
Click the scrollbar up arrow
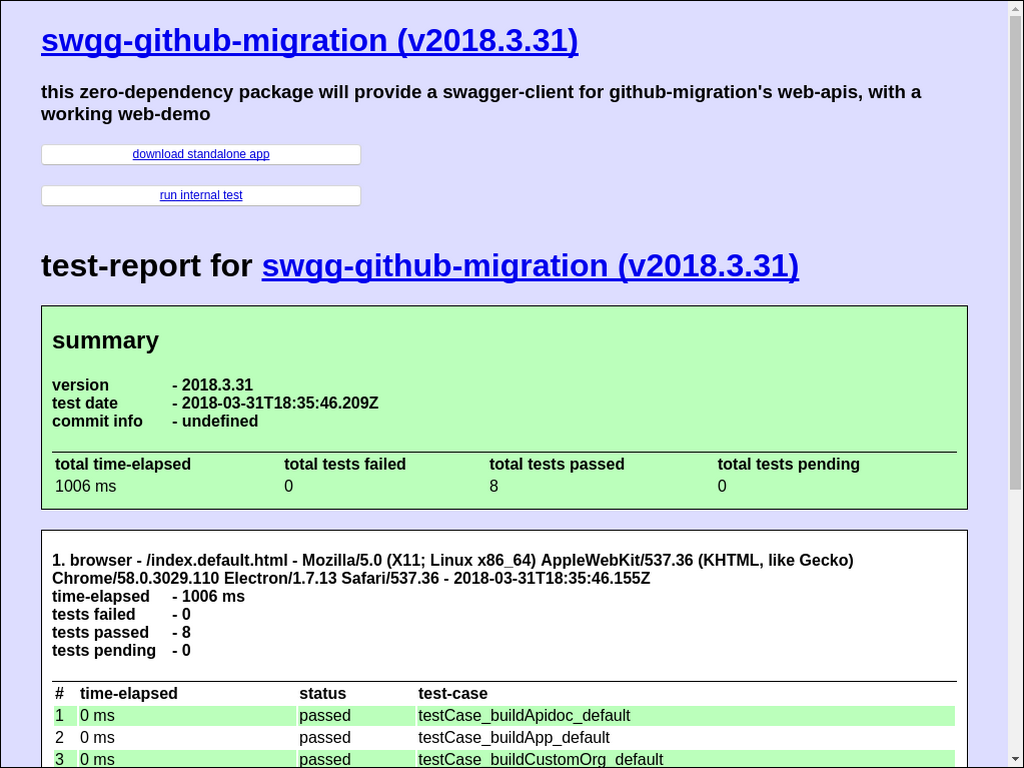point(1016,7)
